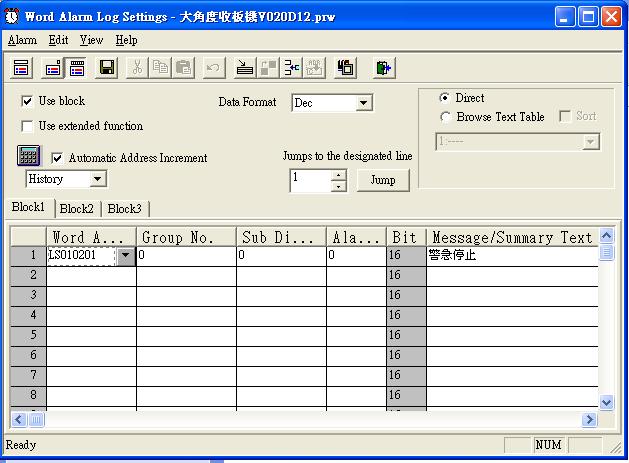The image size is (629, 463).
Task: Click the first alarm list toolbar icon
Action: point(21,68)
